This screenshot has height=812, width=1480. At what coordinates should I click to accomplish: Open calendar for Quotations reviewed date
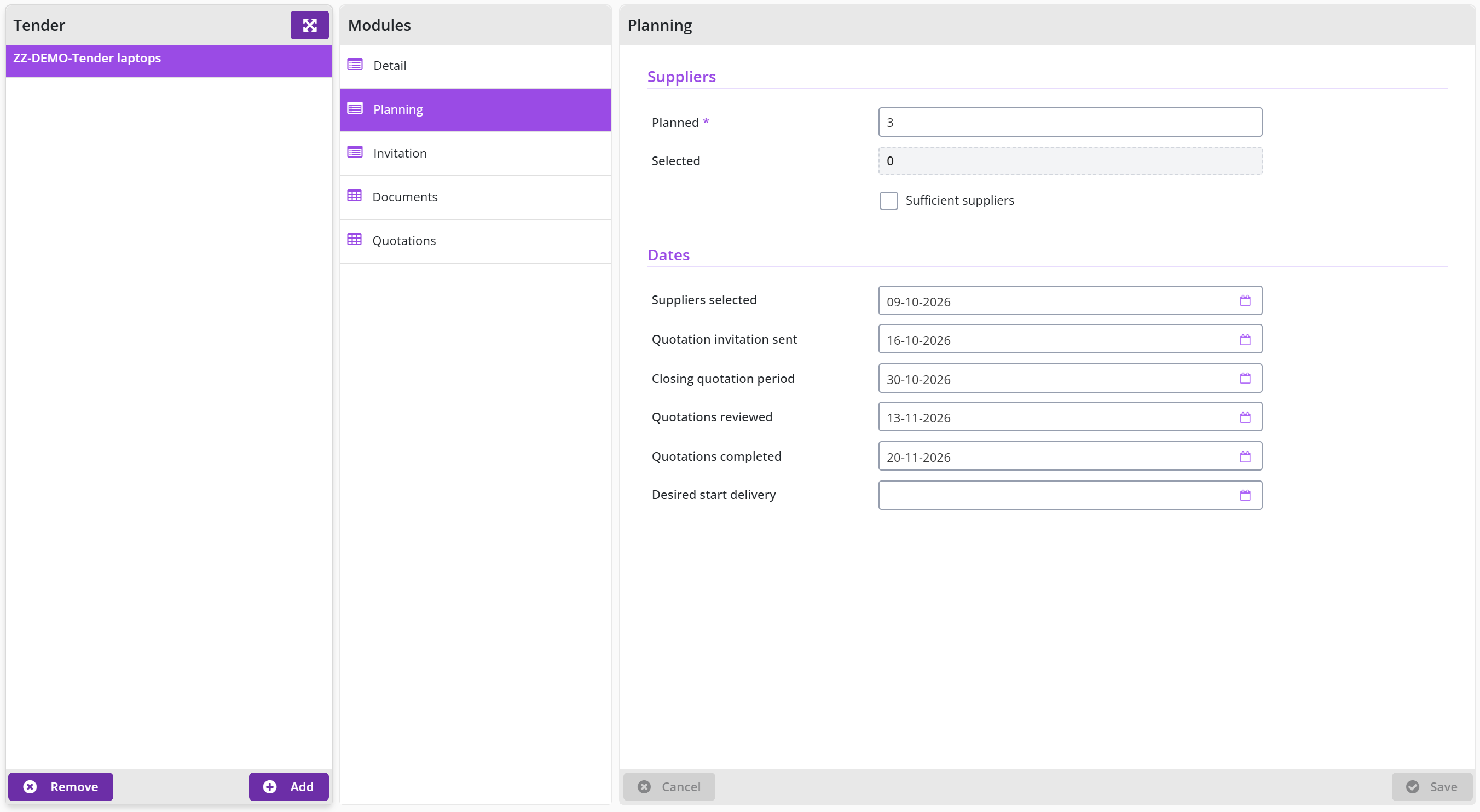coord(1245,417)
